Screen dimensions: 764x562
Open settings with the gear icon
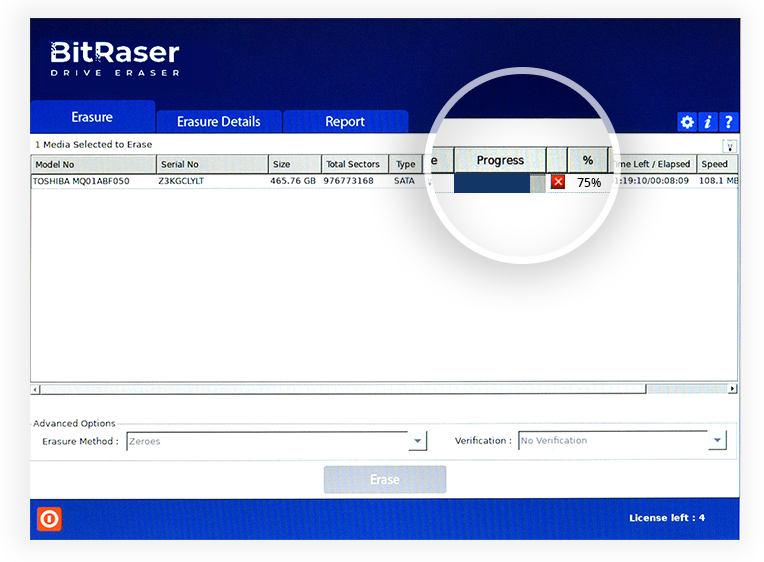(x=687, y=122)
